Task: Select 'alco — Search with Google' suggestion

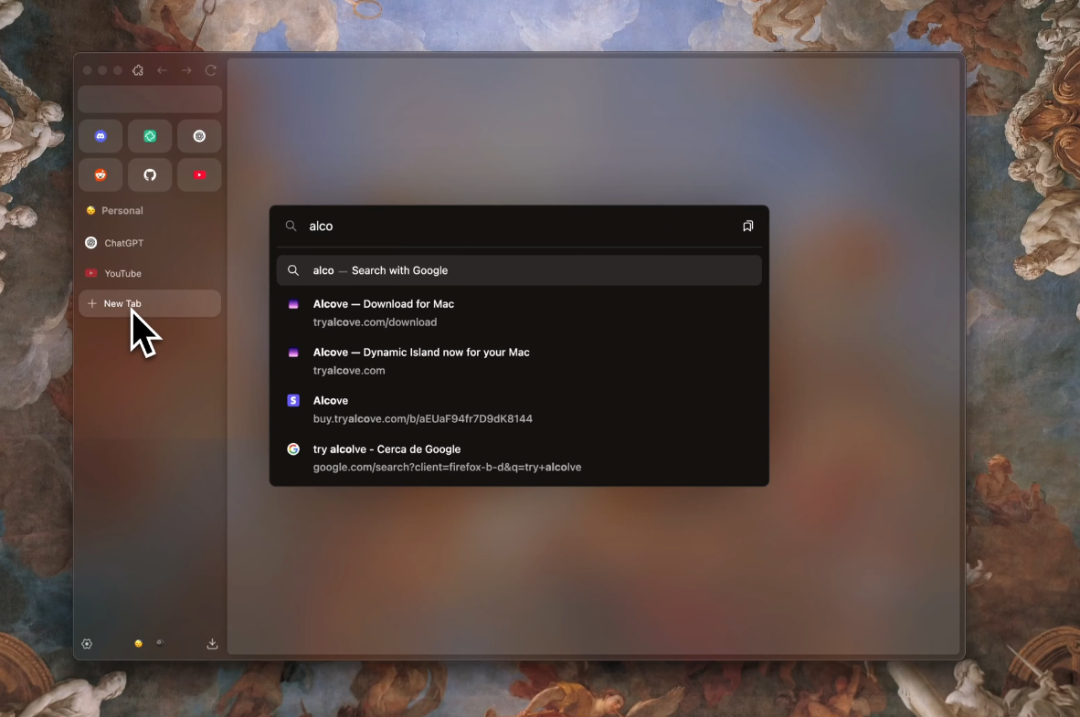Action: click(x=519, y=271)
